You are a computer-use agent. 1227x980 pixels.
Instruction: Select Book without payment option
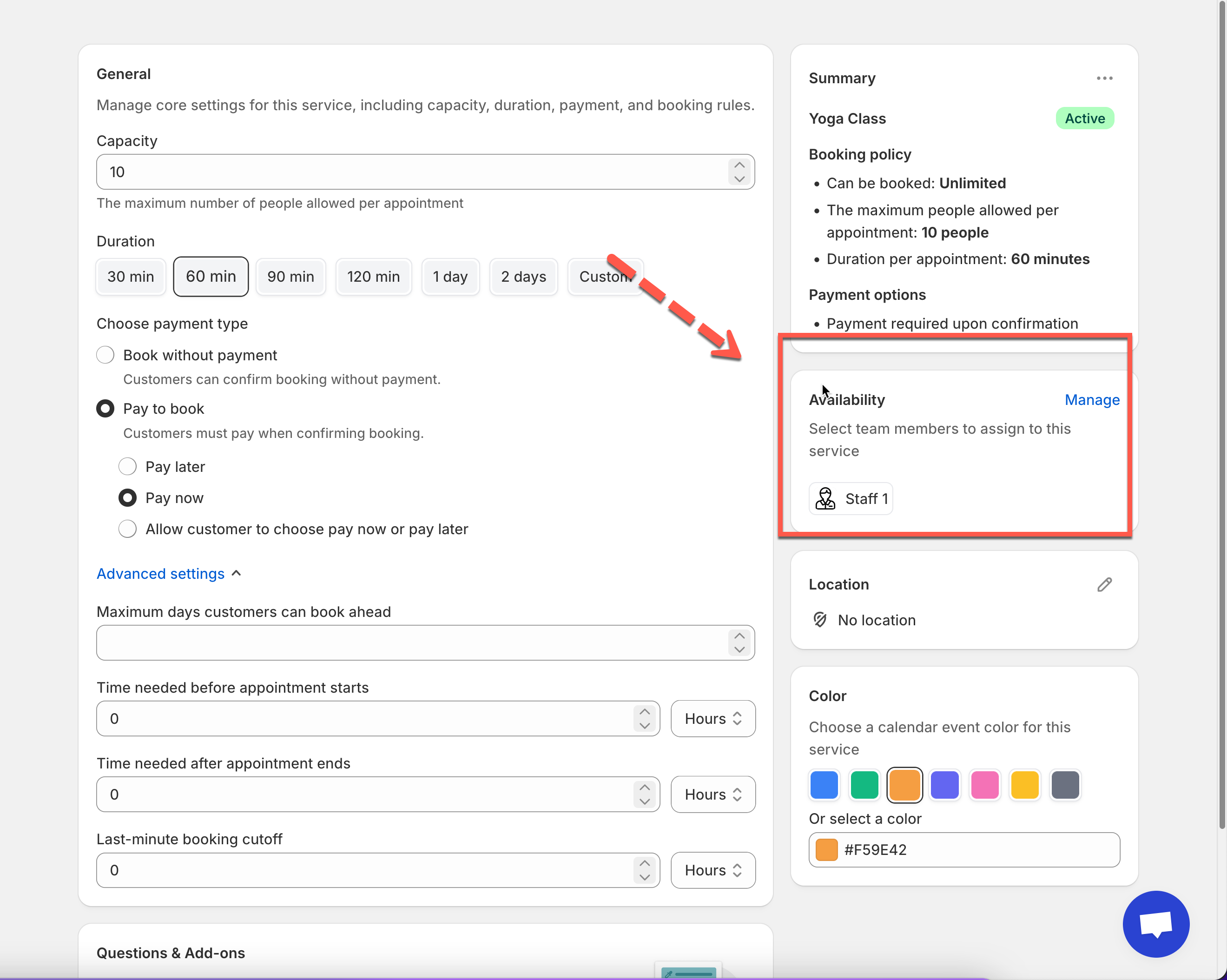pos(106,355)
